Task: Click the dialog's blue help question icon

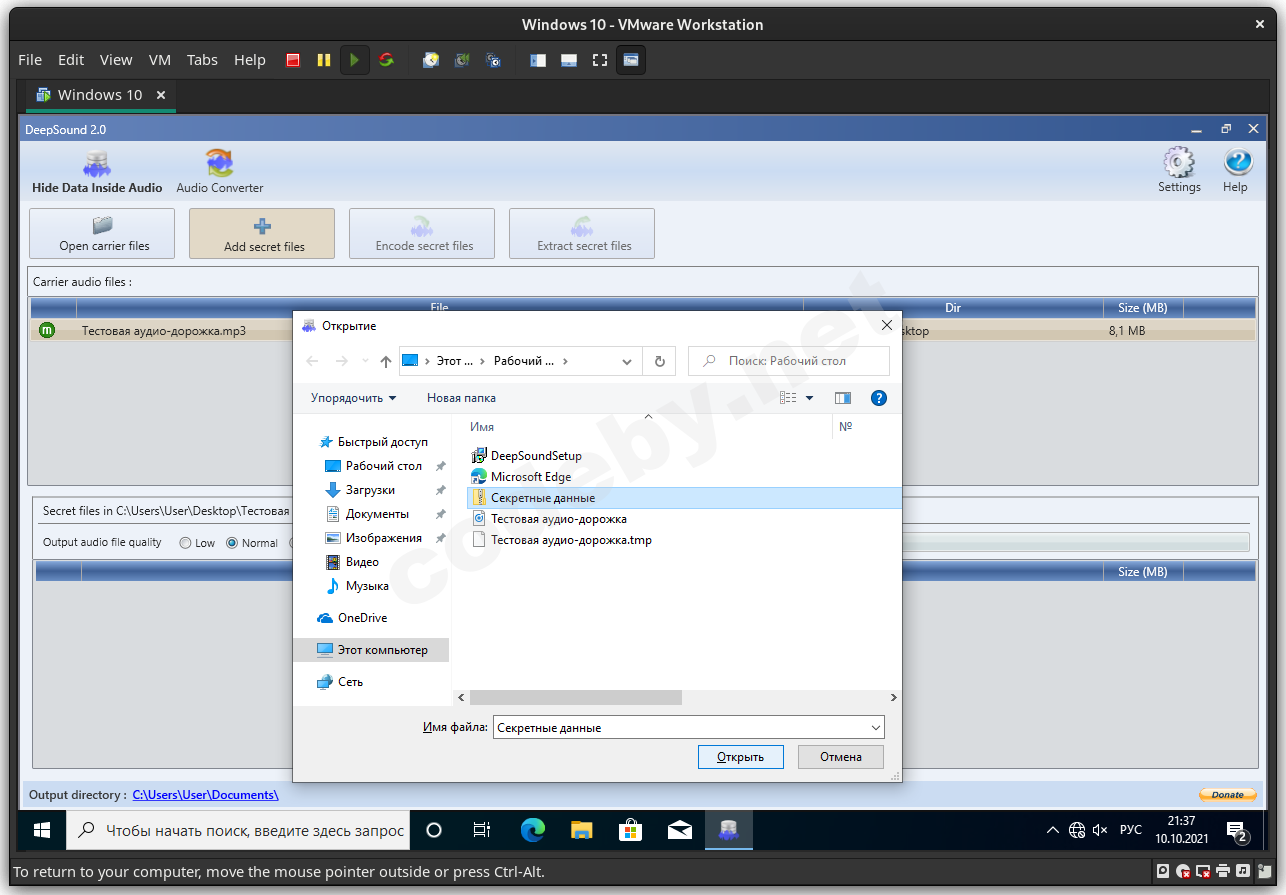Action: pyautogui.click(x=879, y=398)
